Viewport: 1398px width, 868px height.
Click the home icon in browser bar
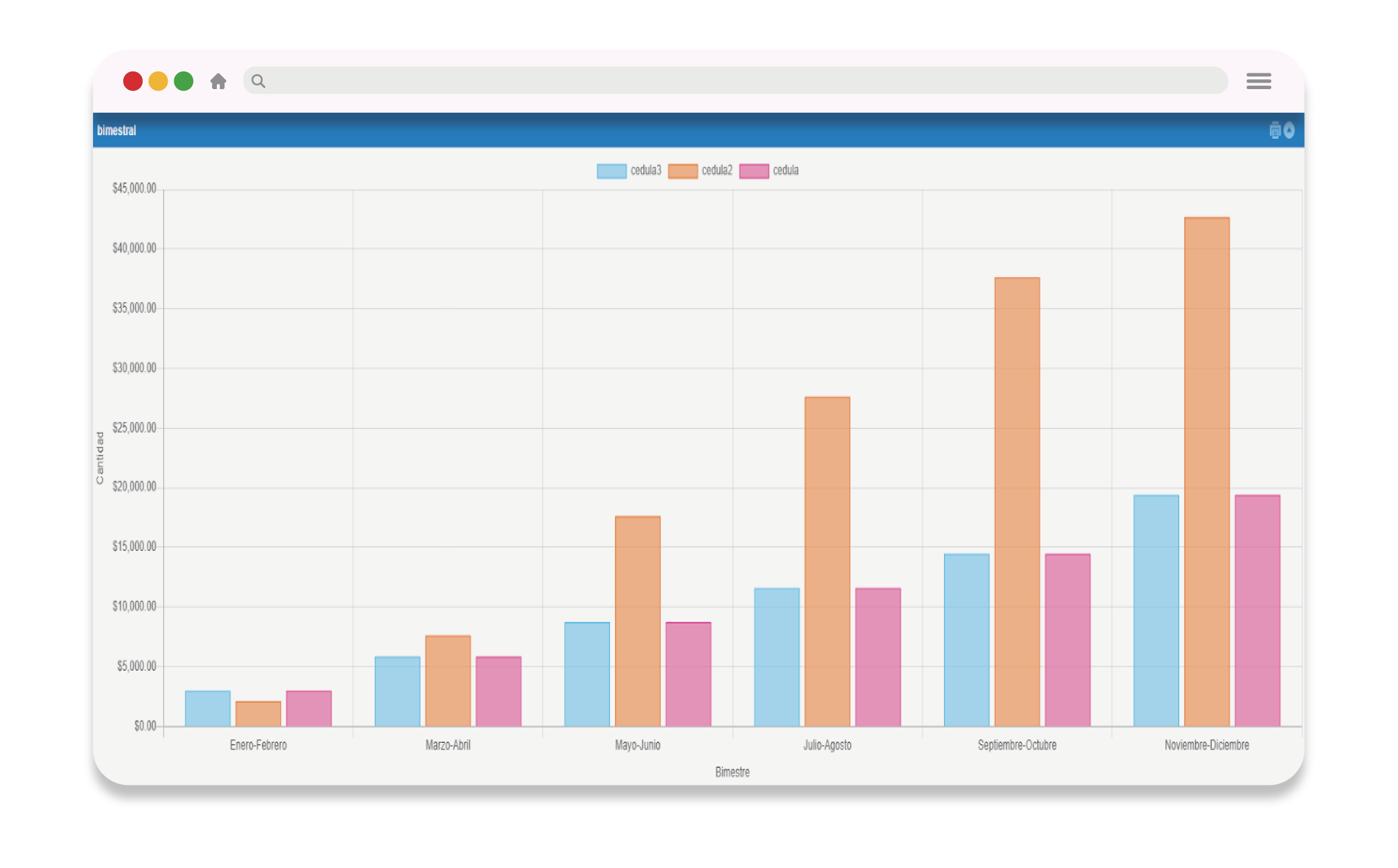point(218,81)
